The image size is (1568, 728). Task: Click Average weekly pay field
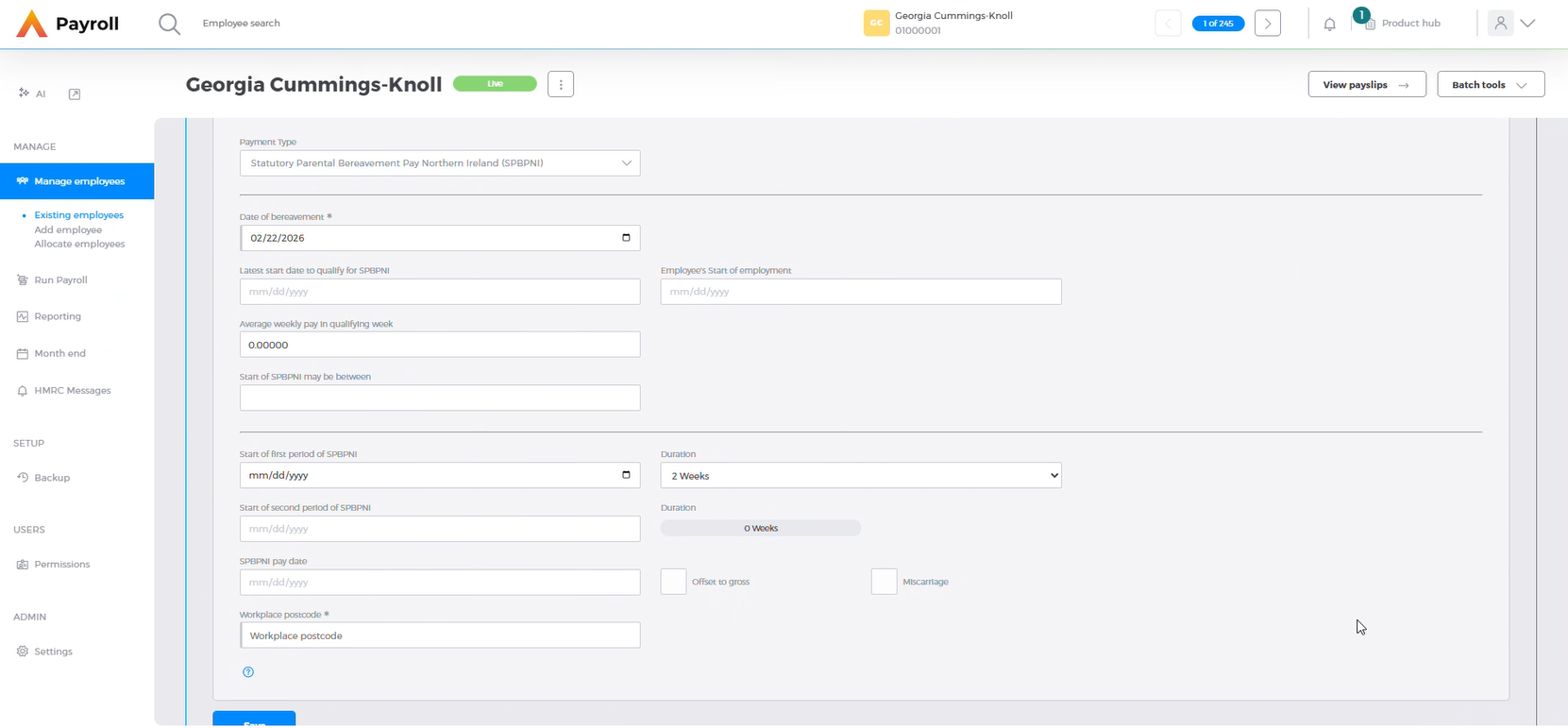tap(440, 345)
